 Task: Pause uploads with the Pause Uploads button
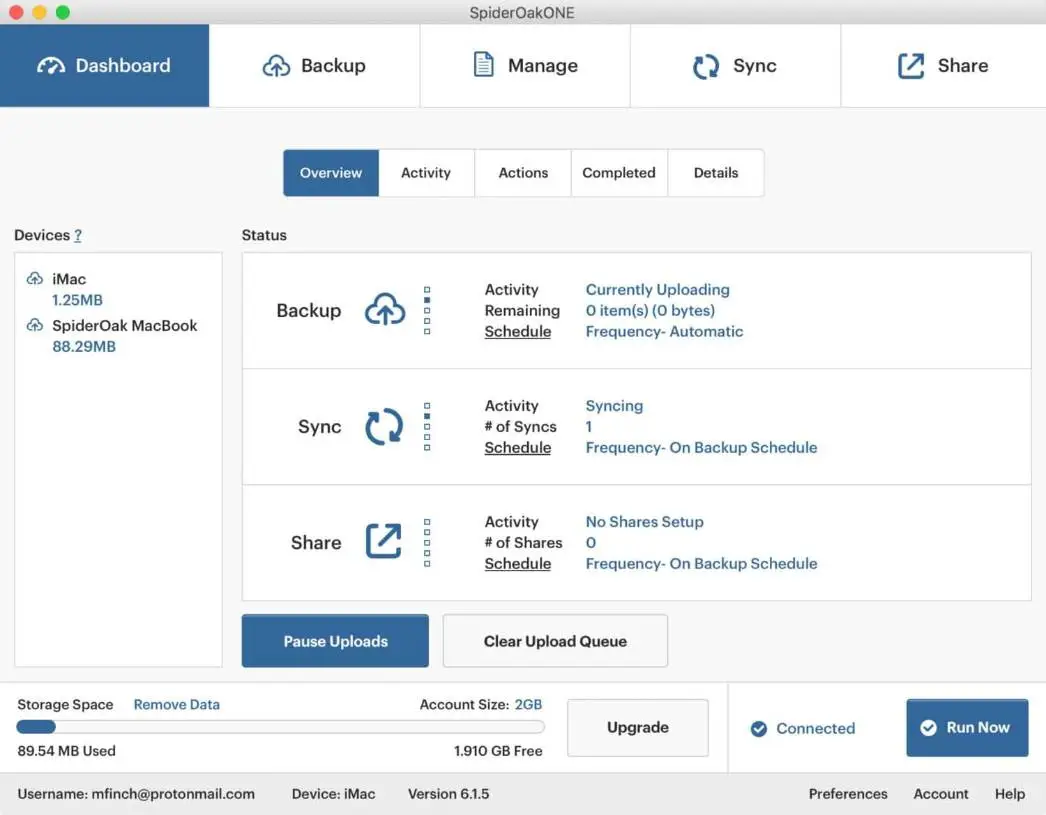coord(336,641)
